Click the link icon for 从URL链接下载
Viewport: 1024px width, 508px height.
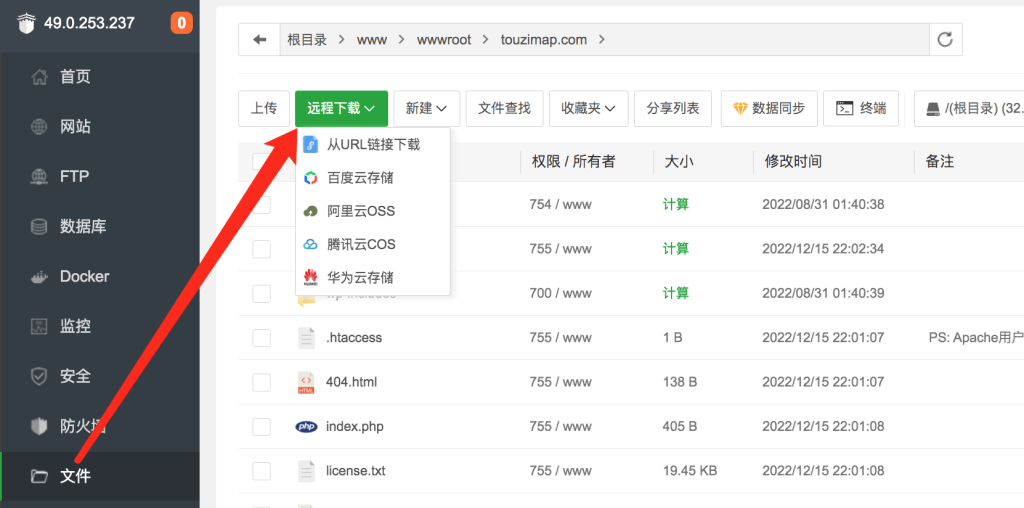[311, 144]
